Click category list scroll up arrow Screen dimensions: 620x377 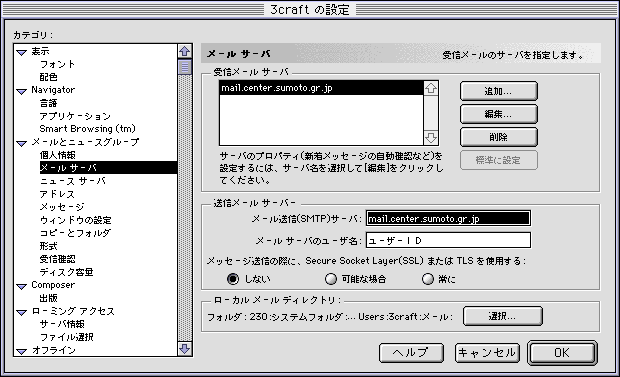pyautogui.click(x=185, y=51)
